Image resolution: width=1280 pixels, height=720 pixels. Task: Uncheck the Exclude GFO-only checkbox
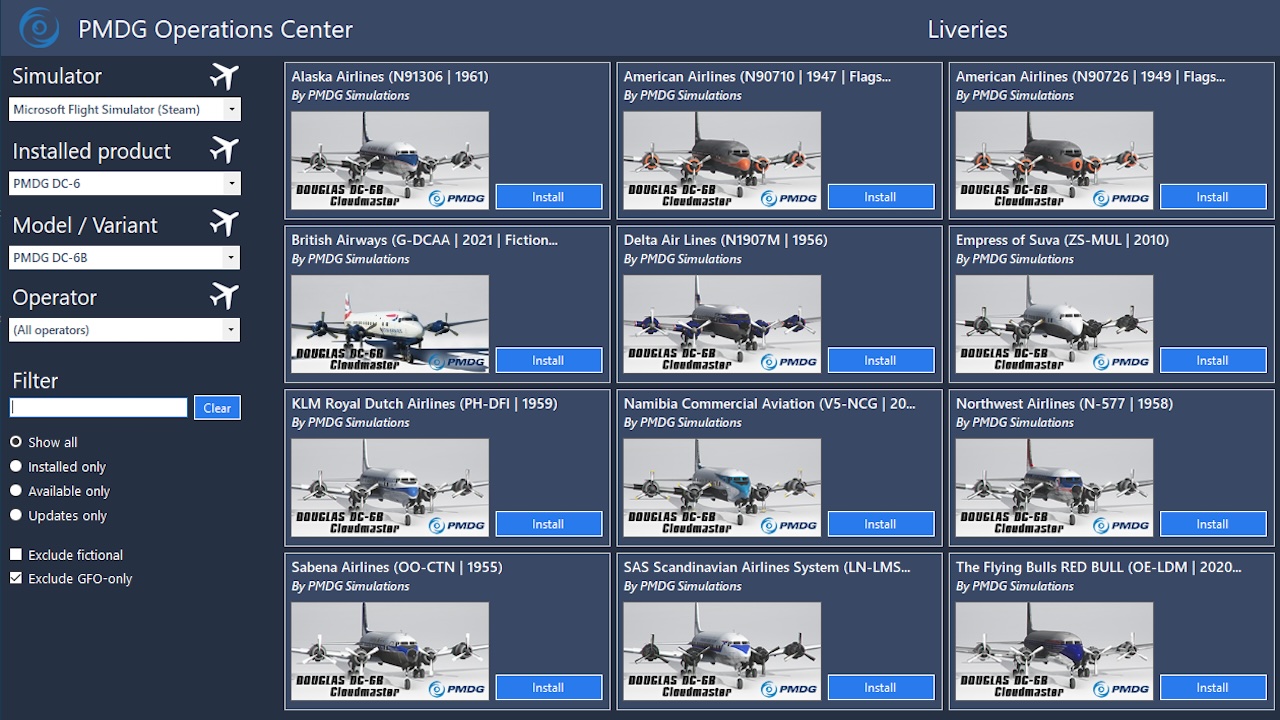click(x=16, y=578)
